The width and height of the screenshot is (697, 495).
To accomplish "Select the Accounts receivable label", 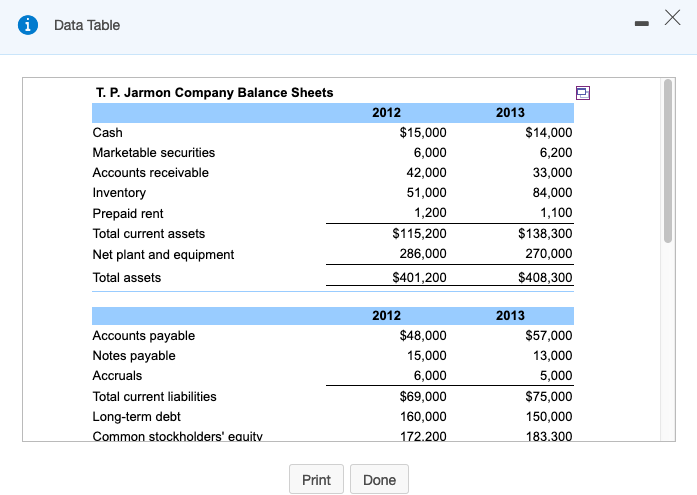I will (x=151, y=172).
